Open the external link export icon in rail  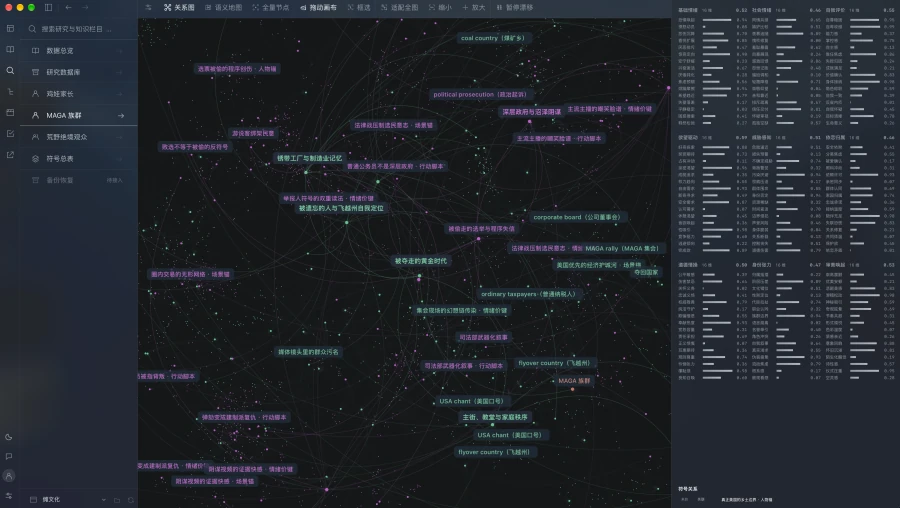tap(10, 154)
